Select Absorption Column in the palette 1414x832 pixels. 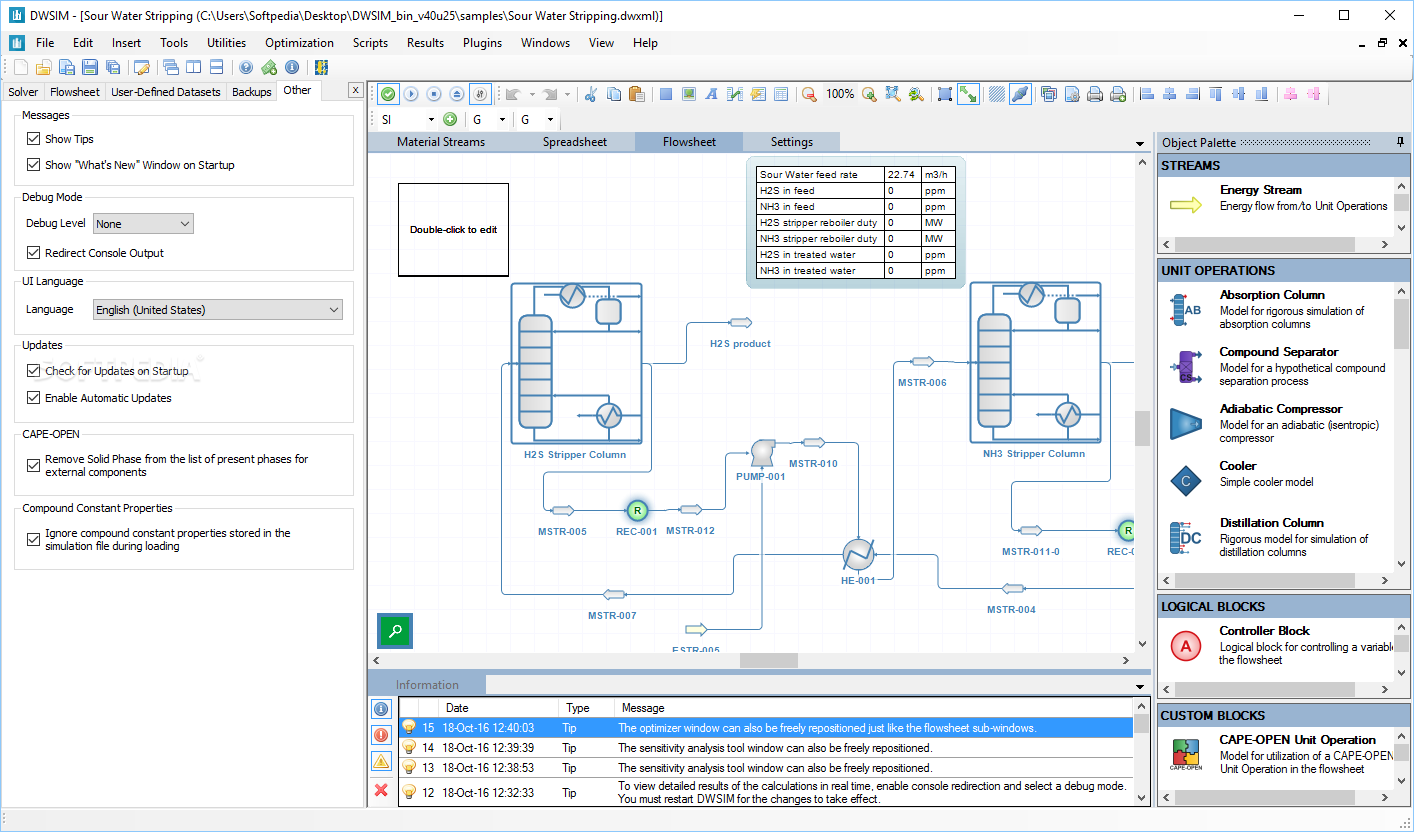pyautogui.click(x=1278, y=310)
